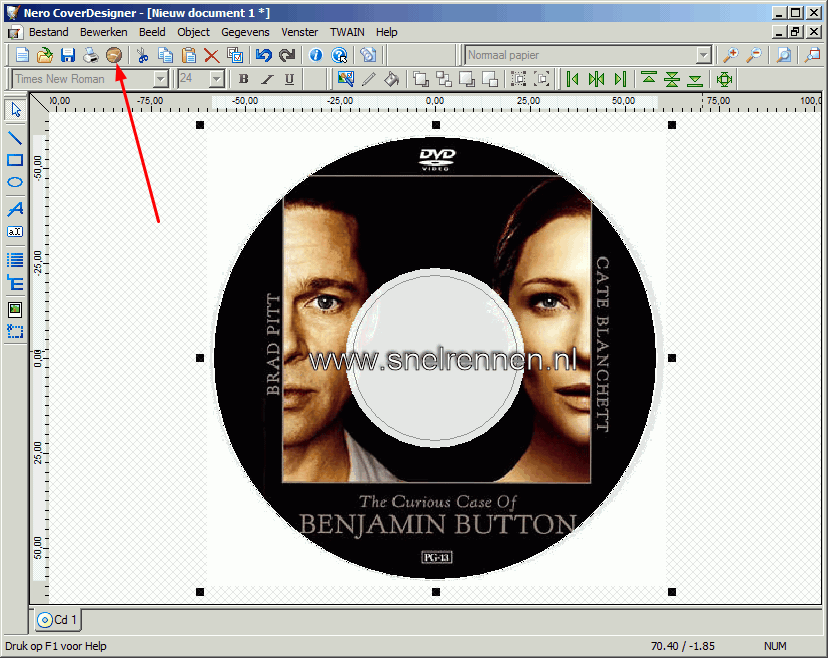
Task: Switch to the Cd 1 tab
Action: coord(58,619)
